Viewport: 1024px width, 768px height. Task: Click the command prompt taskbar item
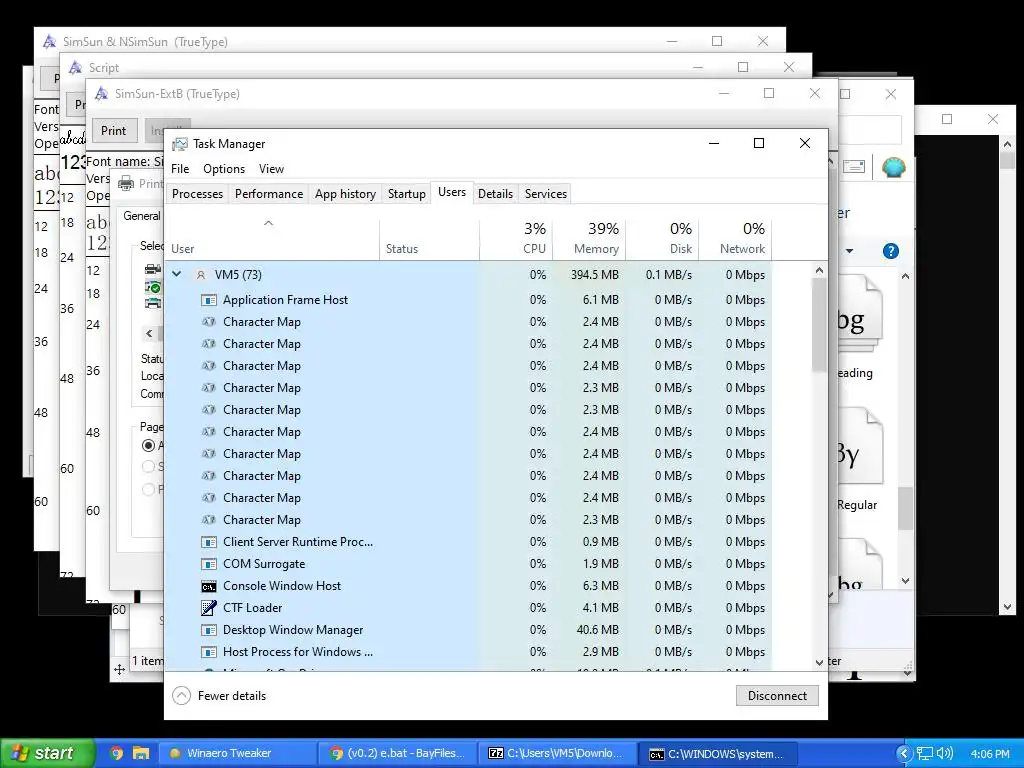pyautogui.click(x=717, y=753)
